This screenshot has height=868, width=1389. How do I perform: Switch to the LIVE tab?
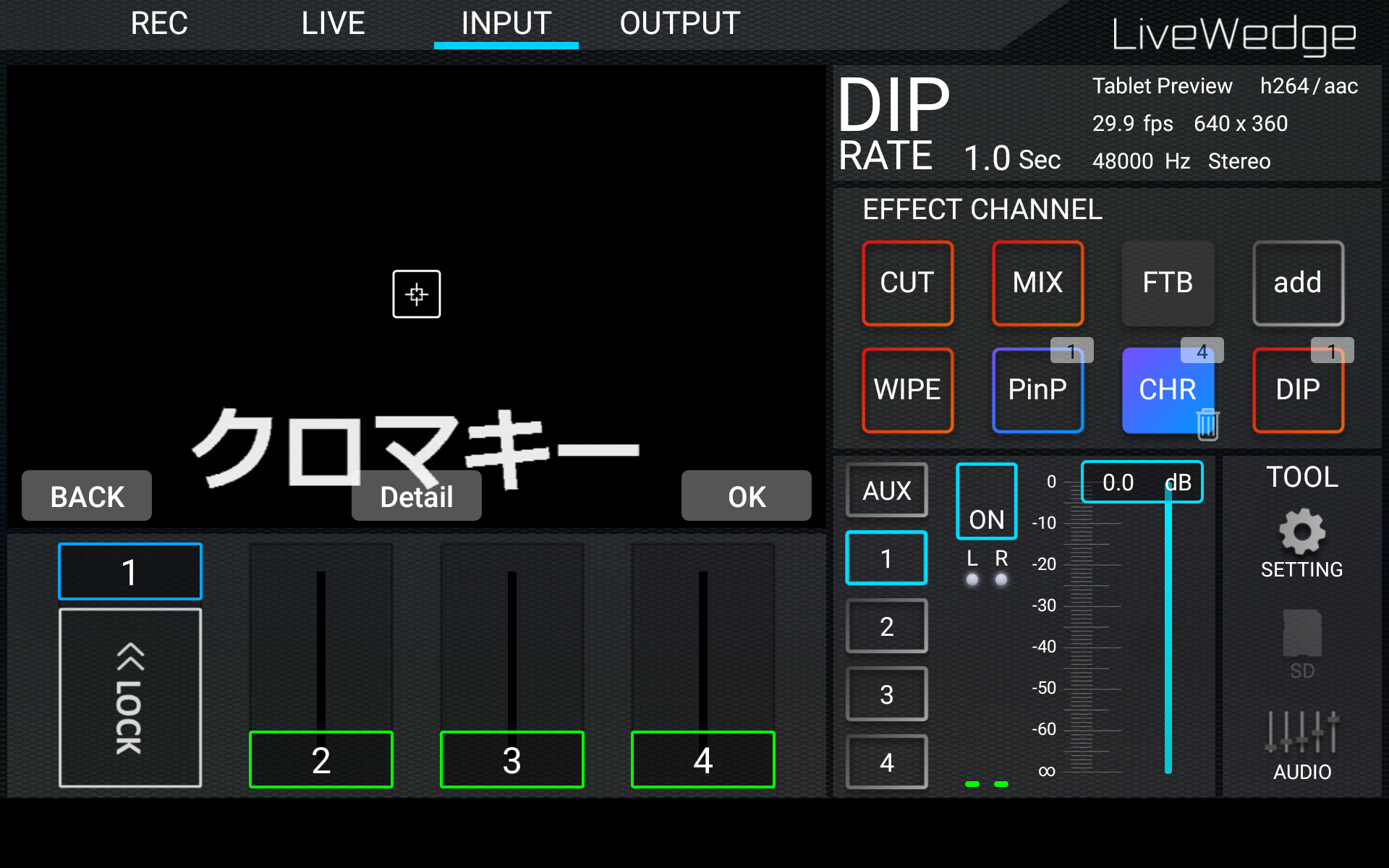click(333, 24)
